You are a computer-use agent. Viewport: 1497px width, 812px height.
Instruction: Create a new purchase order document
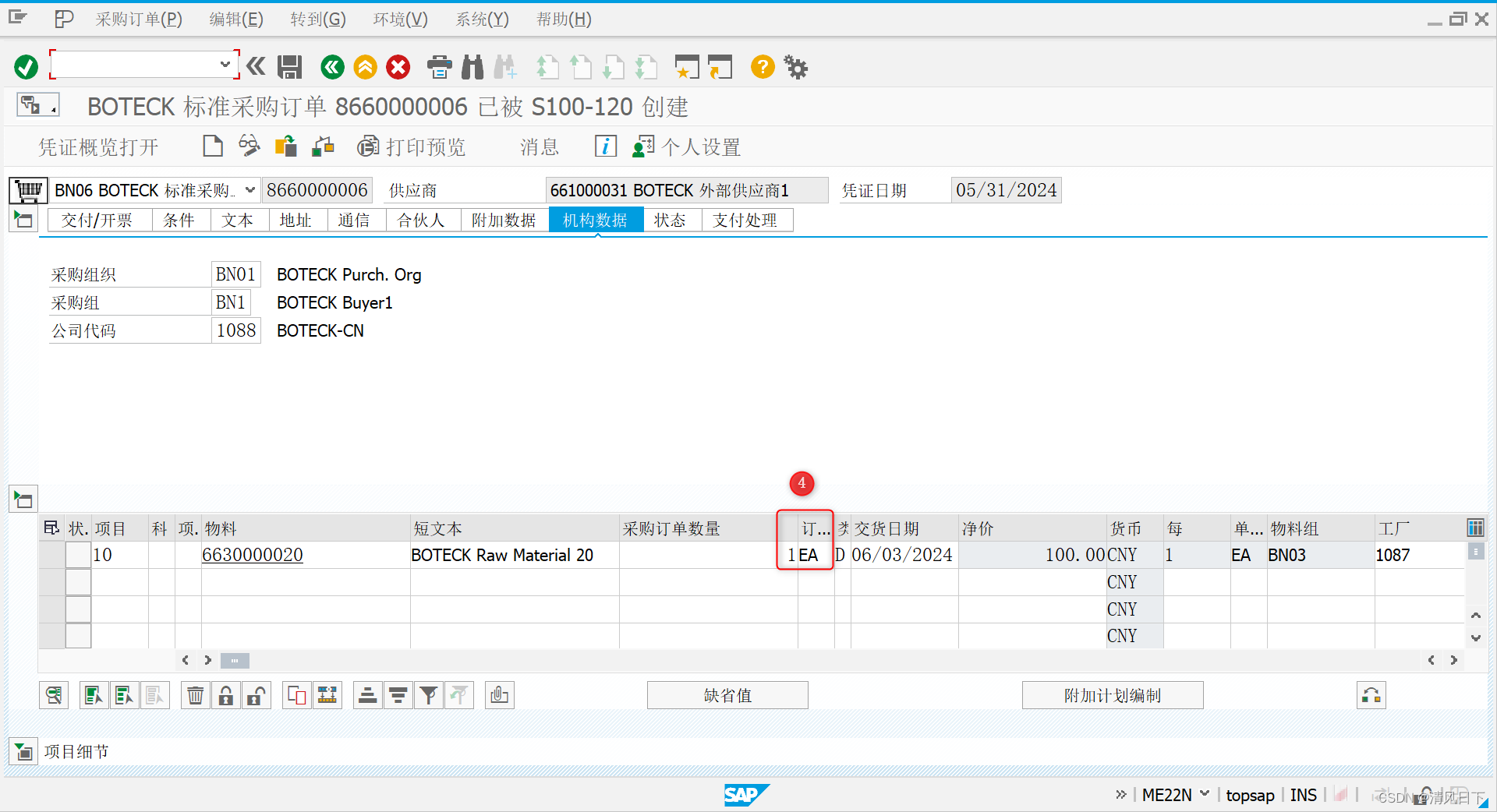coord(212,146)
